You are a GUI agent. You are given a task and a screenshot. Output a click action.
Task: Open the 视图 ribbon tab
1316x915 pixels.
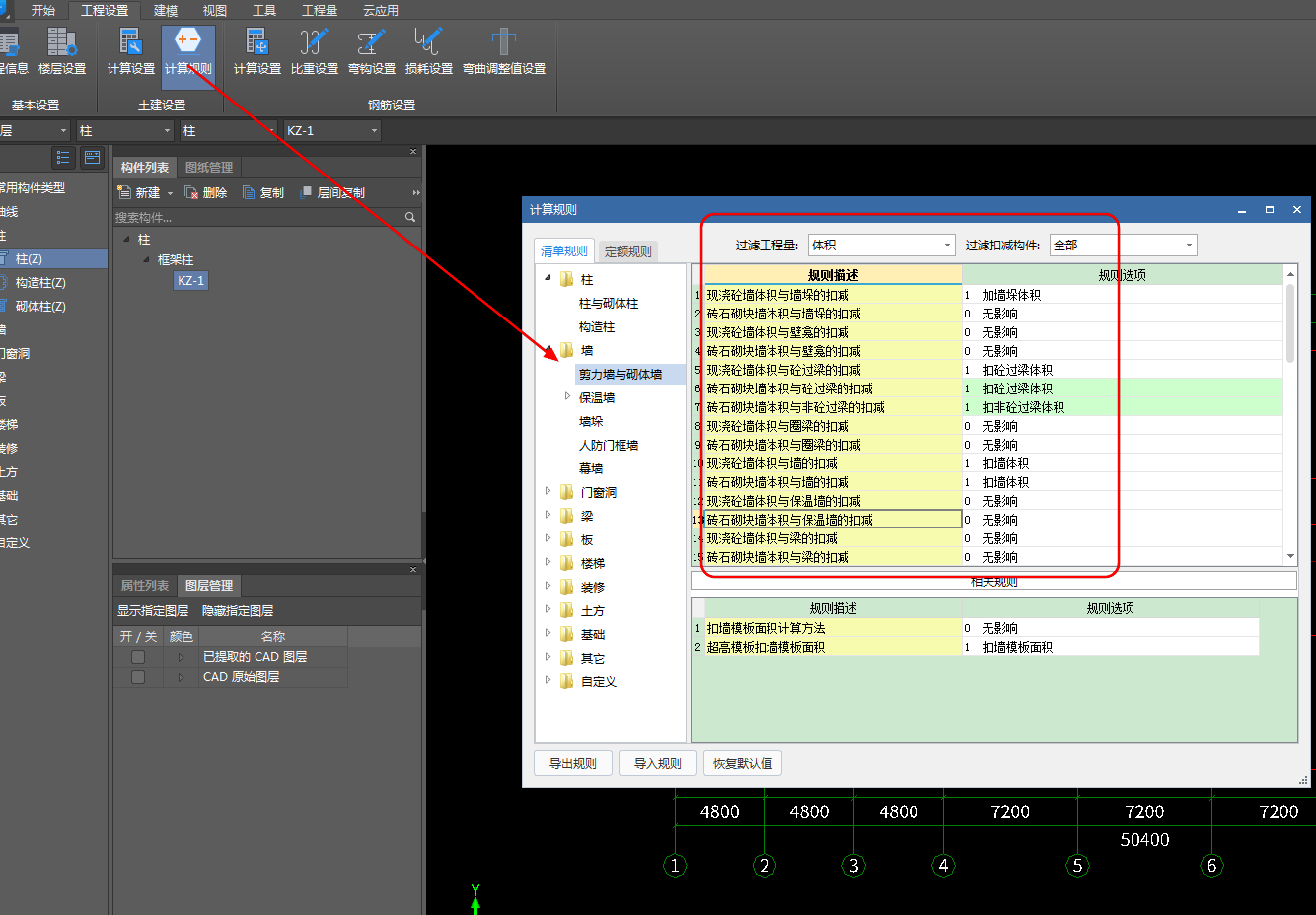[214, 10]
